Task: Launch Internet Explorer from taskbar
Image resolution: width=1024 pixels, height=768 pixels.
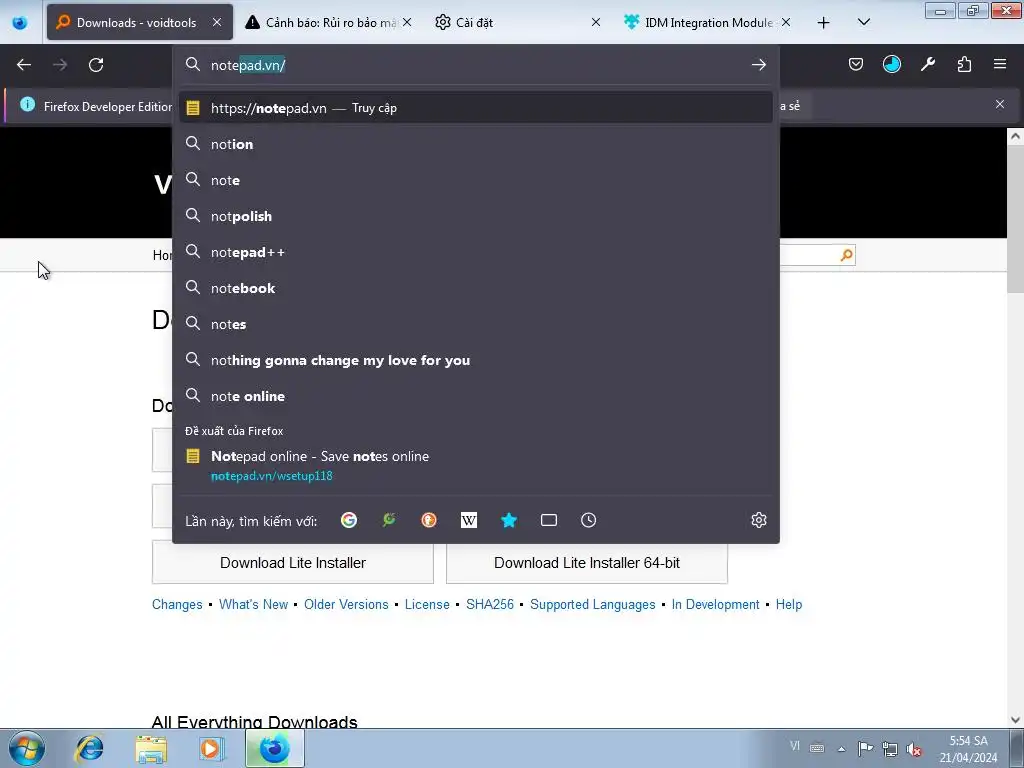Action: pyautogui.click(x=89, y=748)
